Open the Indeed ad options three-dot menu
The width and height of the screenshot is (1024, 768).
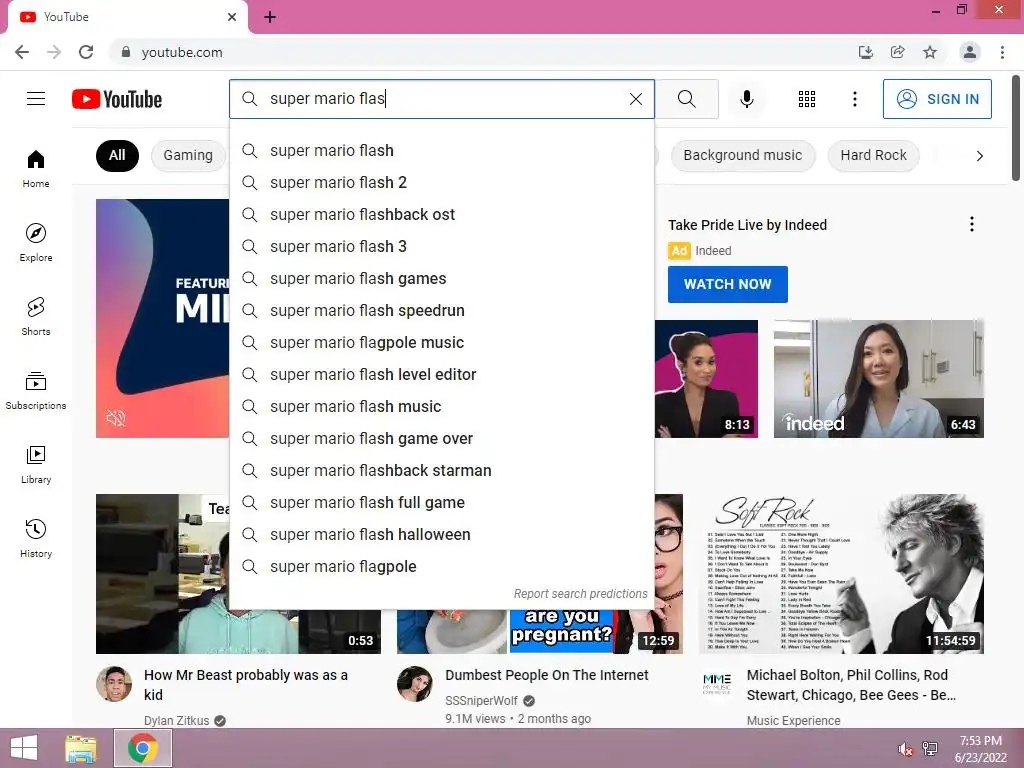[x=972, y=225]
